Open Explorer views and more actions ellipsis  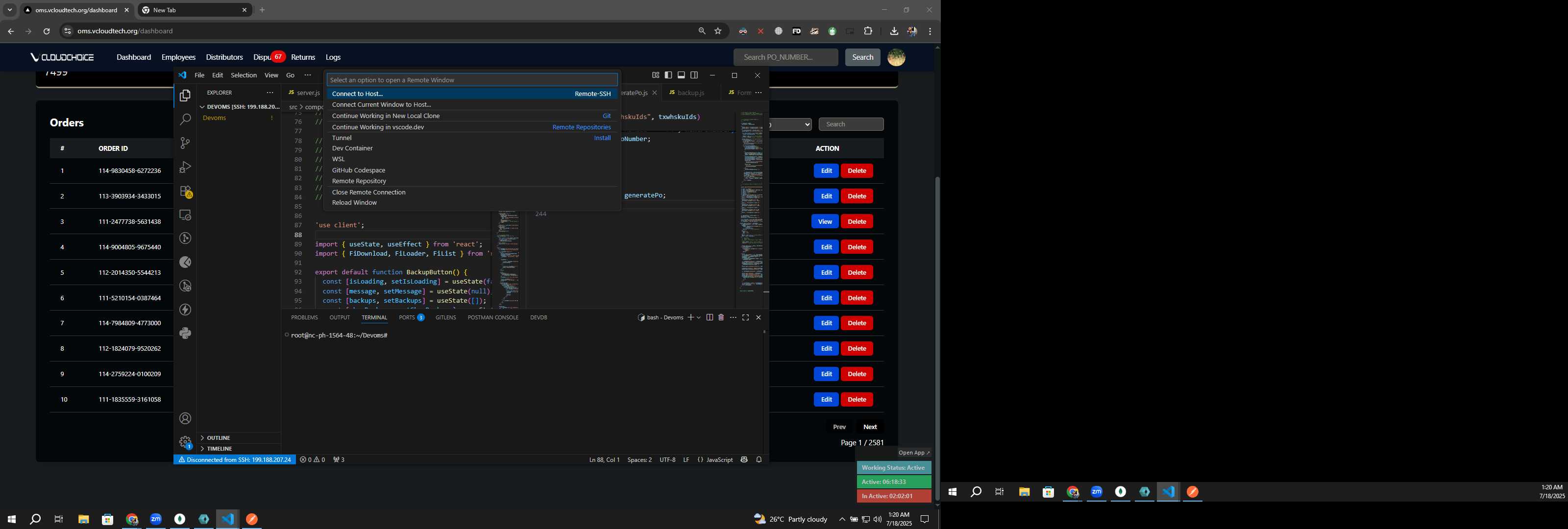pos(269,93)
